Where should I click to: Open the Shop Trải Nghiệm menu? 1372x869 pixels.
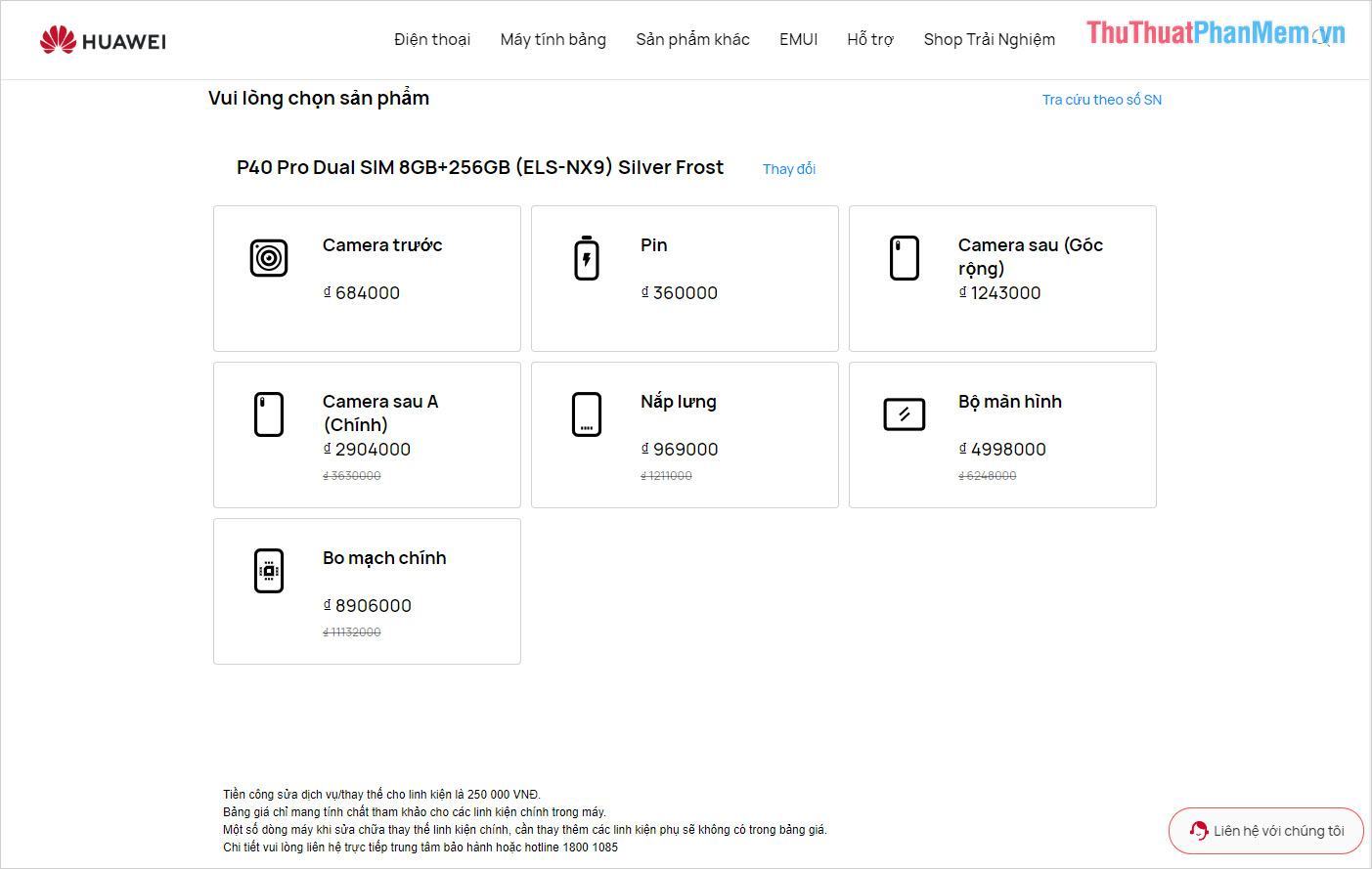(x=990, y=39)
